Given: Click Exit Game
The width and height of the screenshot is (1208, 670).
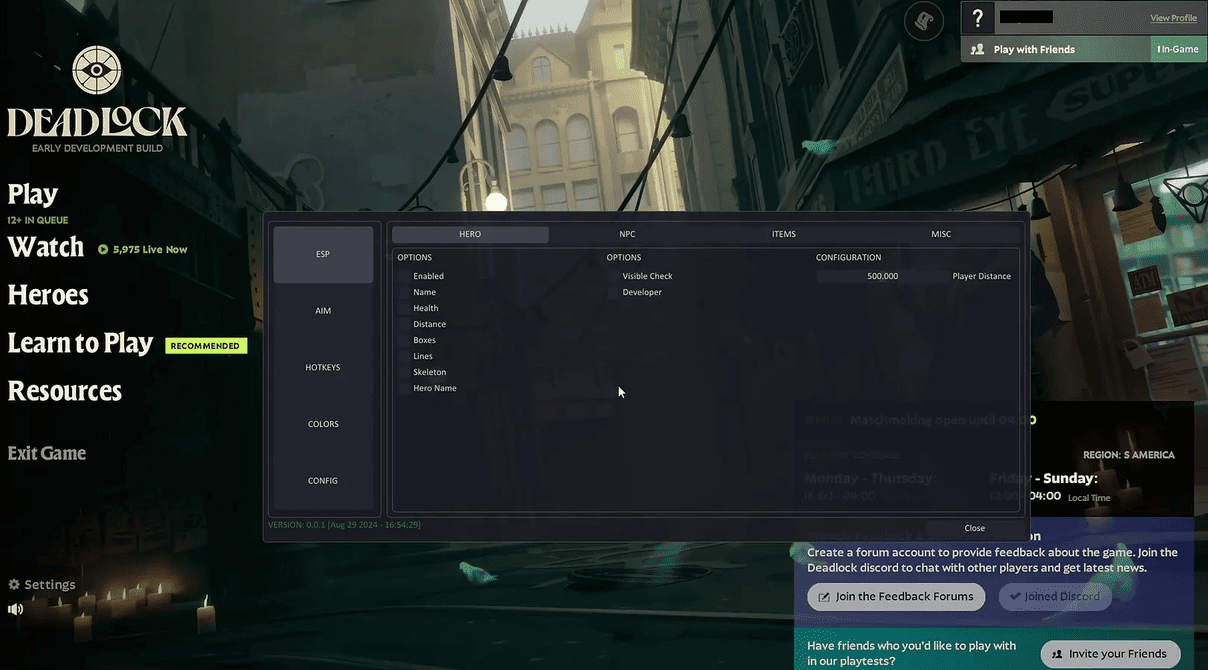Looking at the screenshot, I should [x=47, y=453].
